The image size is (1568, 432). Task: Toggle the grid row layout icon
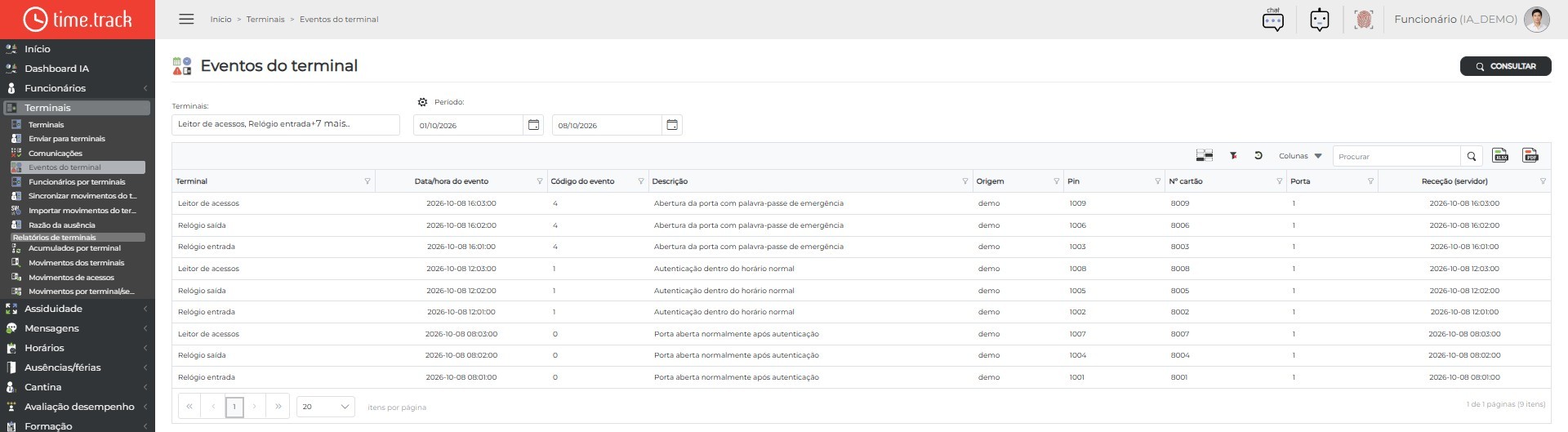pos(1204,155)
